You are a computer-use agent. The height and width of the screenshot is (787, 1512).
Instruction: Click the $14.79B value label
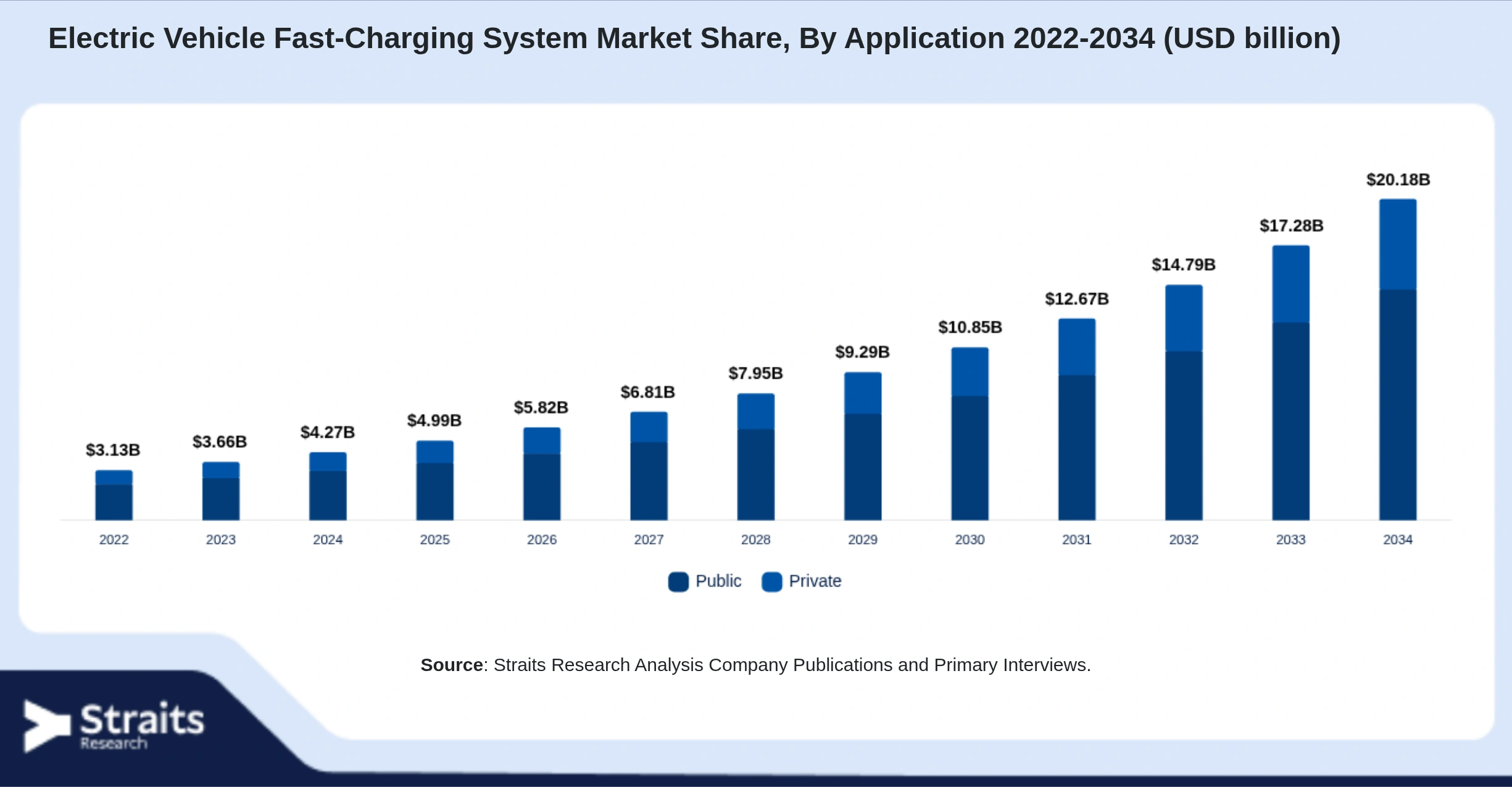[x=1184, y=265]
